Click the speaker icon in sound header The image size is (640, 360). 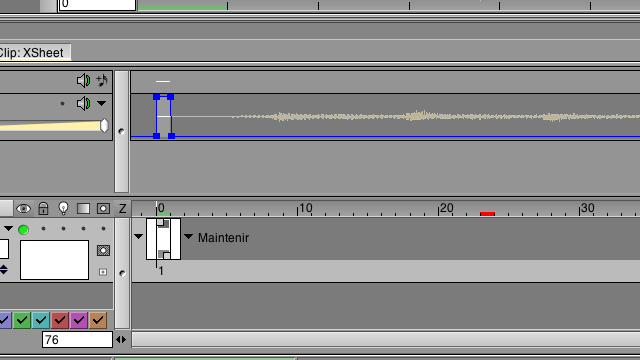point(83,80)
